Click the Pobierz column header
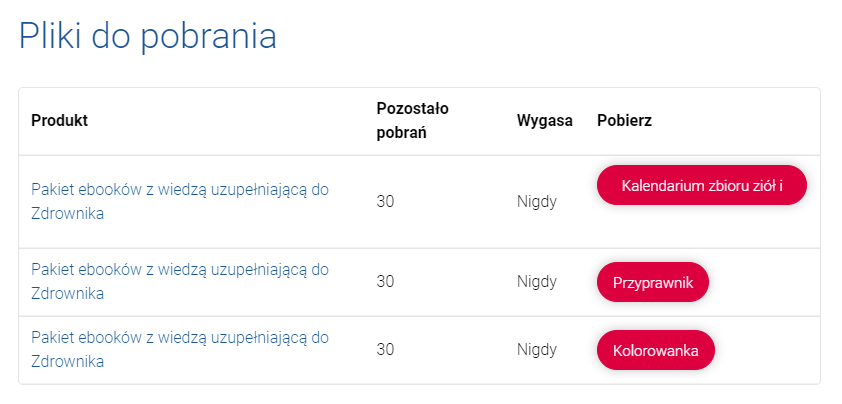Screen dimensions: 842x404 pos(625,120)
